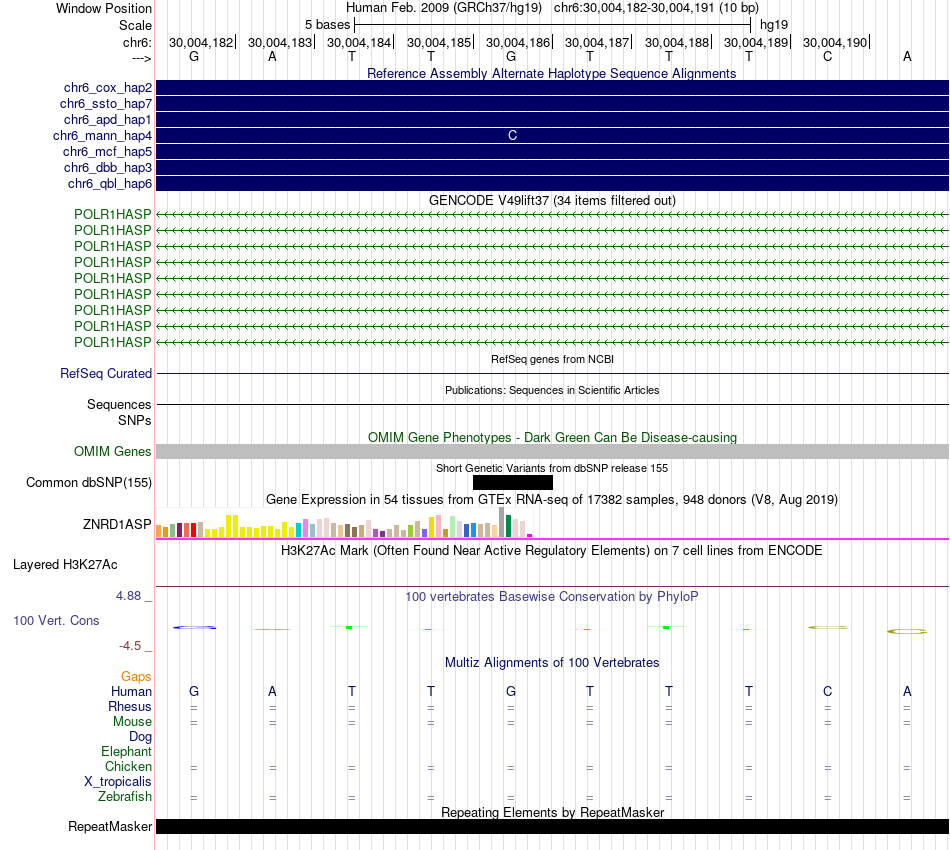The width and height of the screenshot is (950, 850).
Task: Click the Publications sequences track title
Action: [x=552, y=390]
